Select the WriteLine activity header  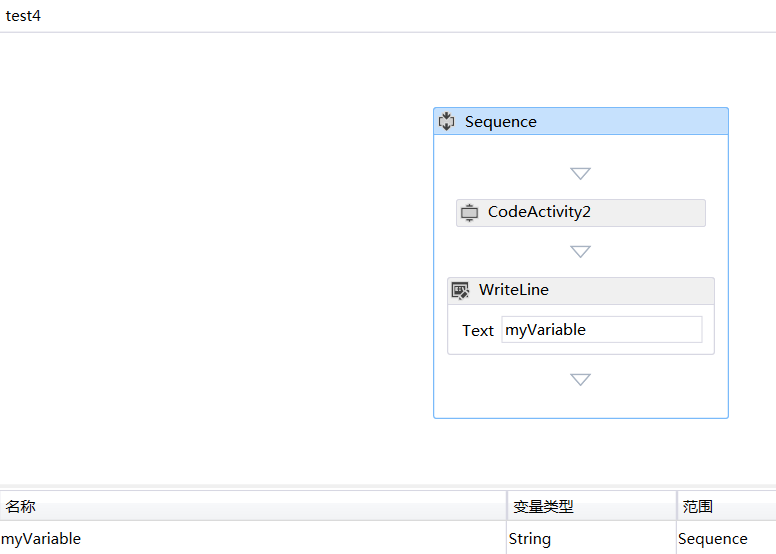pos(581,291)
